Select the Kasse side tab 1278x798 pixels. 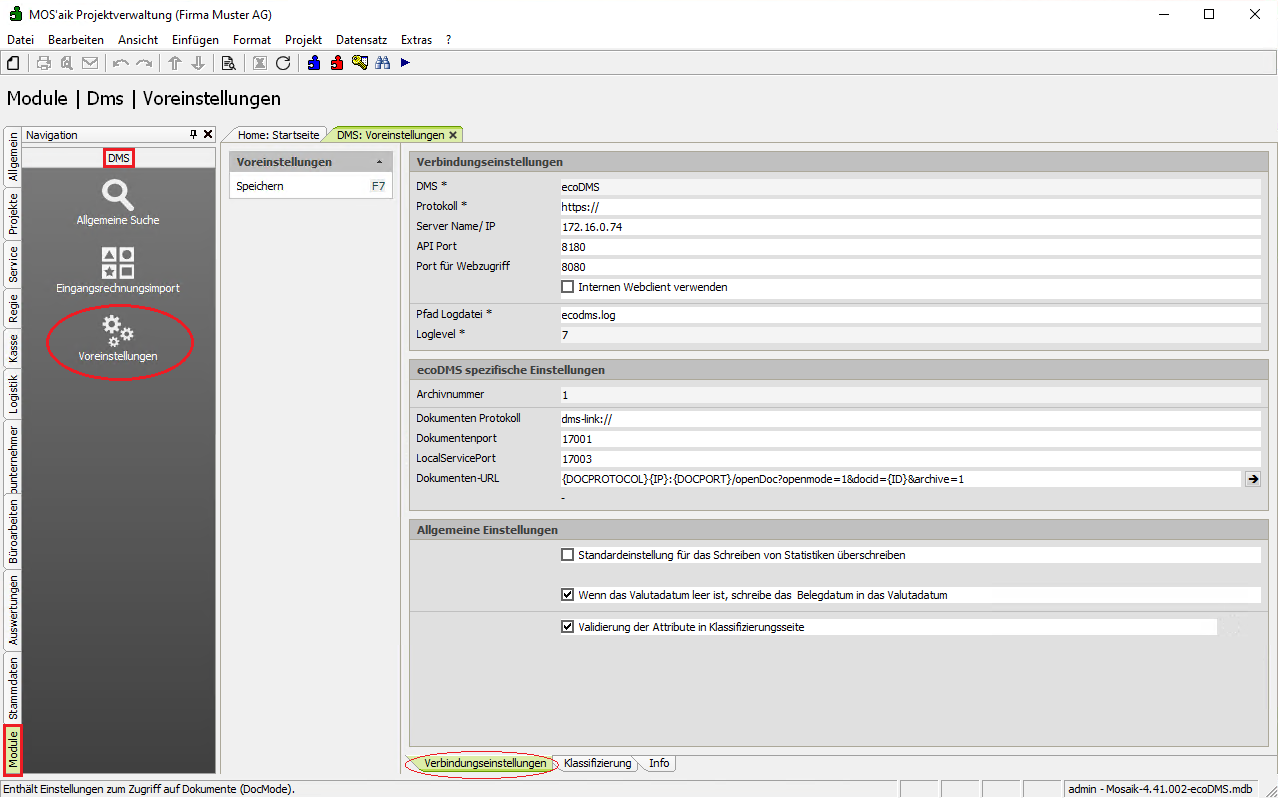click(13, 348)
